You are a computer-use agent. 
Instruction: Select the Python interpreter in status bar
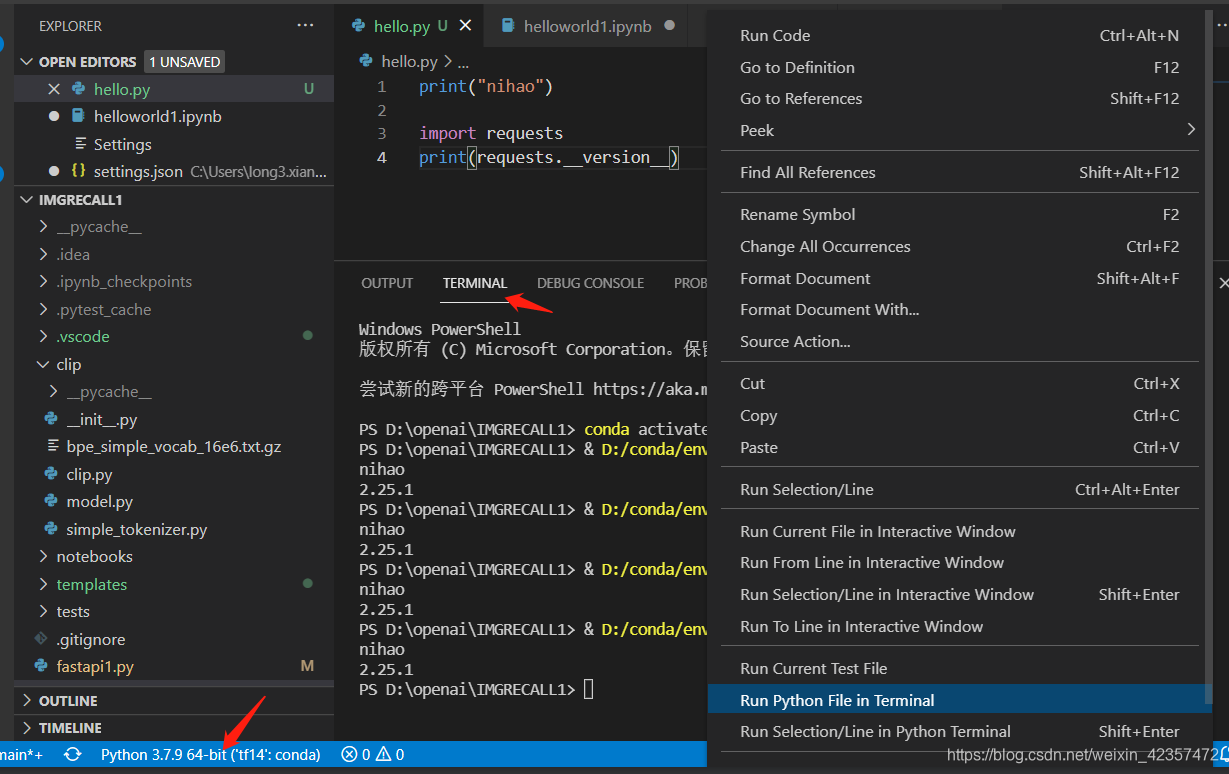(209, 755)
